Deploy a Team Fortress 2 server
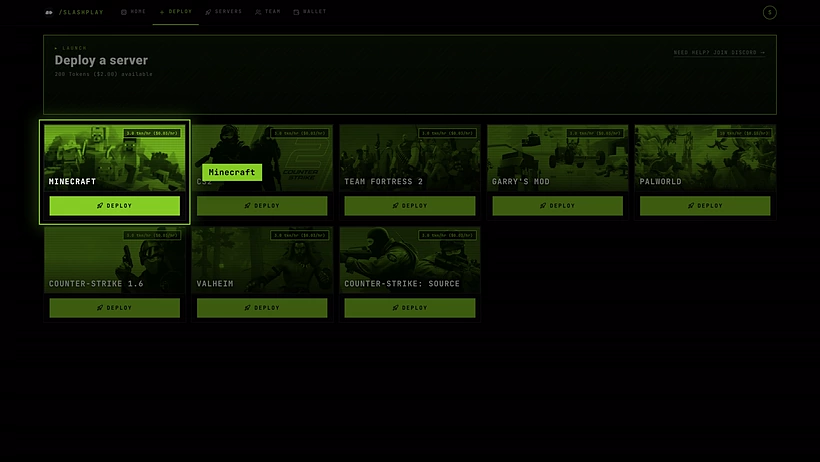This screenshot has height=462, width=820. pyautogui.click(x=410, y=206)
